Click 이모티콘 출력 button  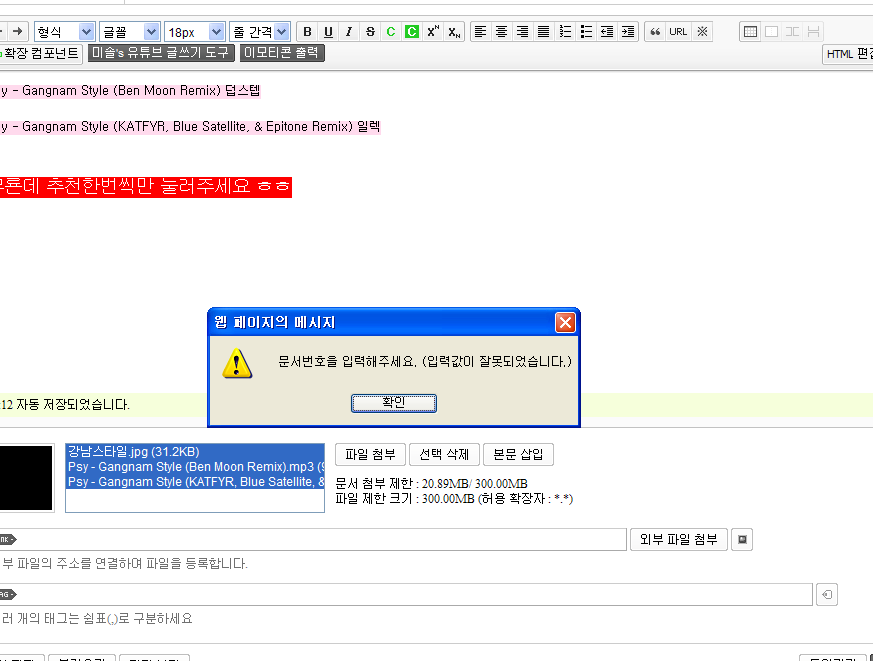point(282,53)
